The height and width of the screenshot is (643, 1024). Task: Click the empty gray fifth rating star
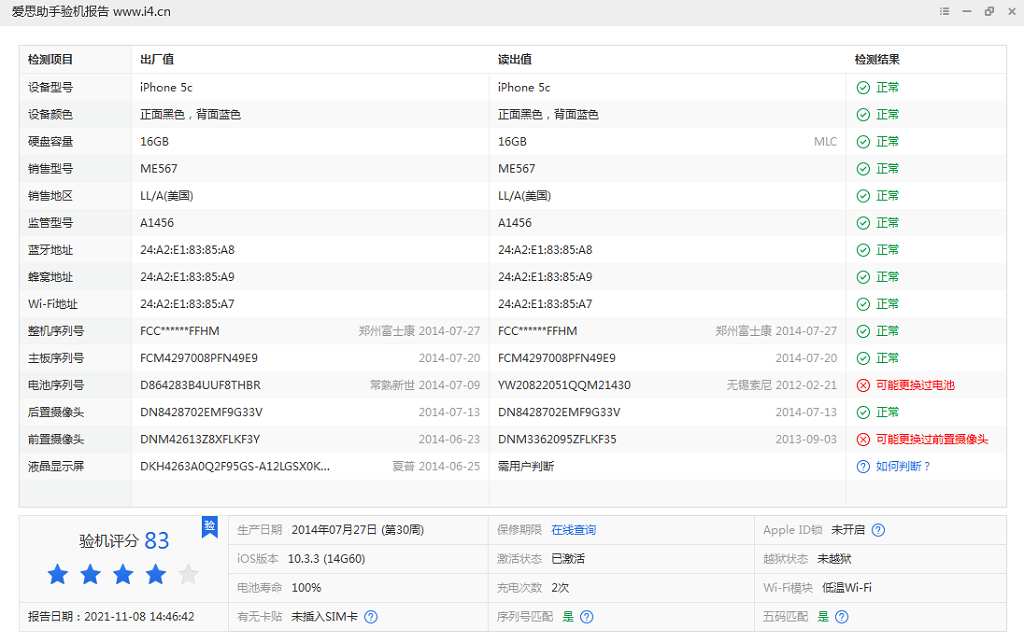tap(188, 574)
